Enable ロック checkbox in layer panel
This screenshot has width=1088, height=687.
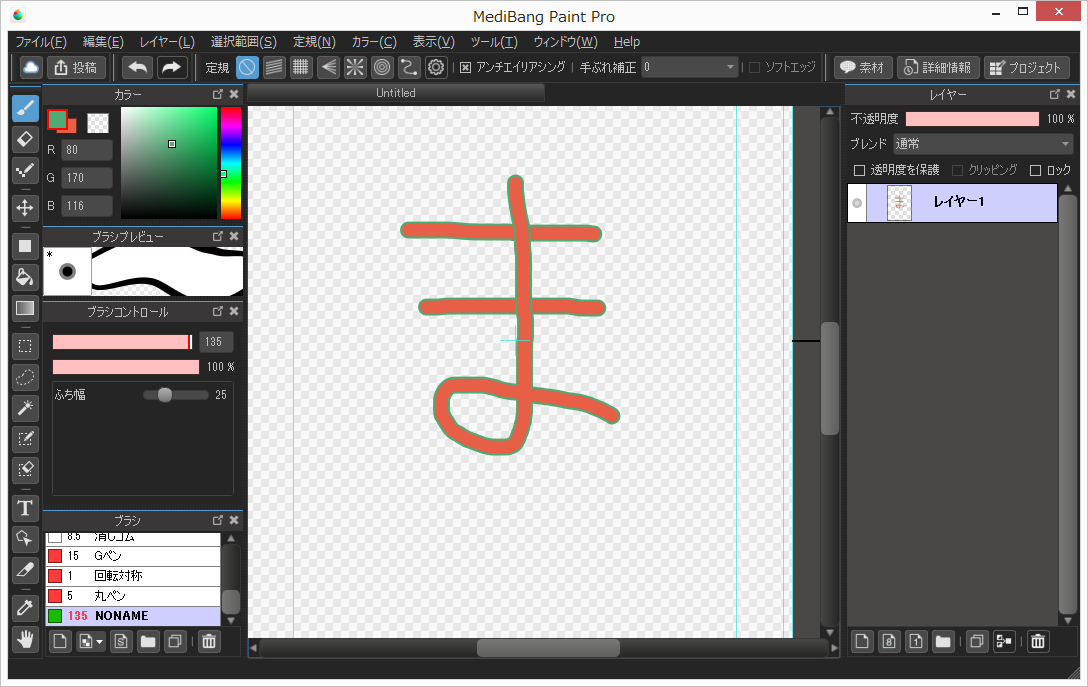tap(1036, 170)
